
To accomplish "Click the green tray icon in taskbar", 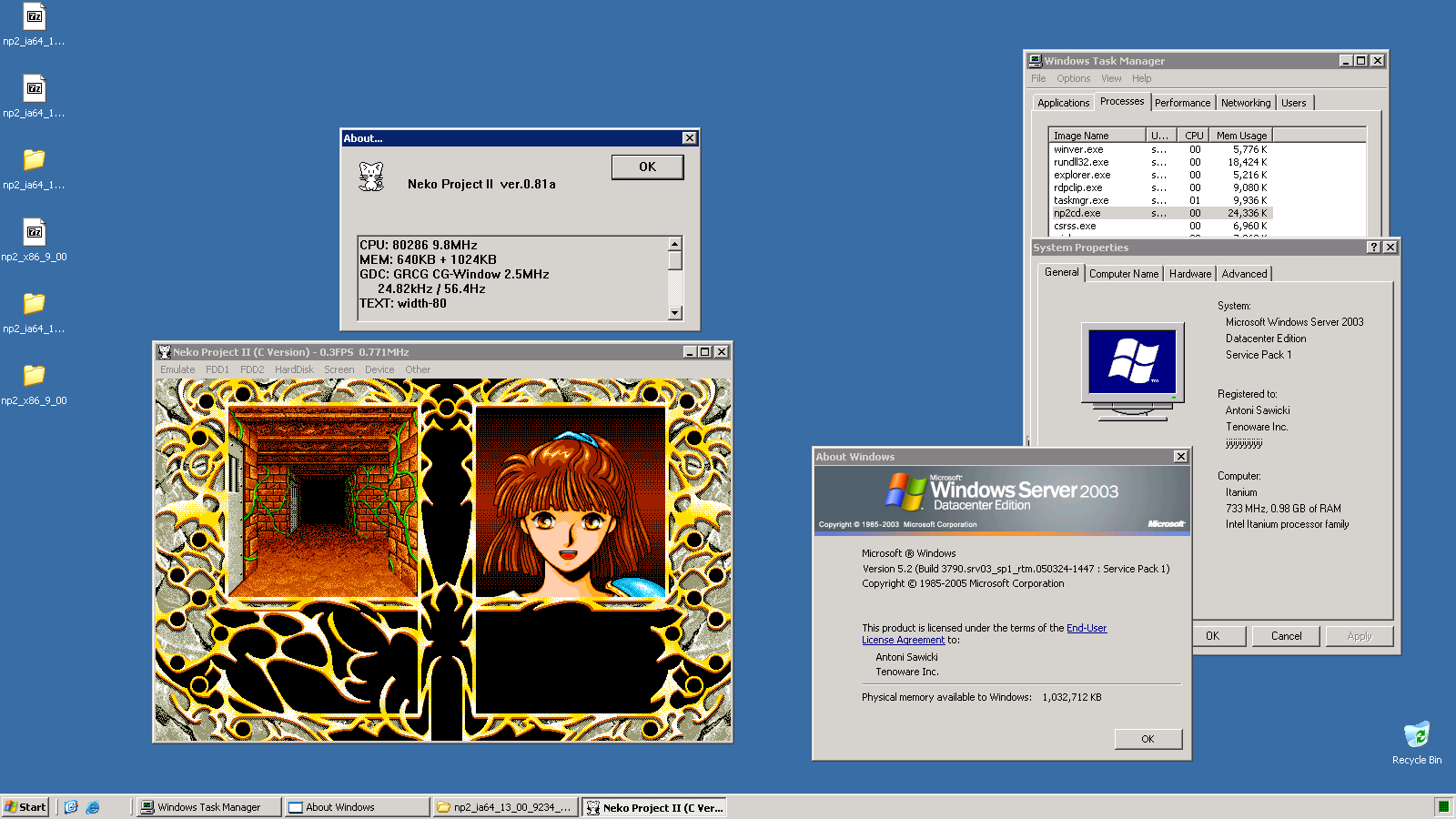I will pyautogui.click(x=1443, y=806).
